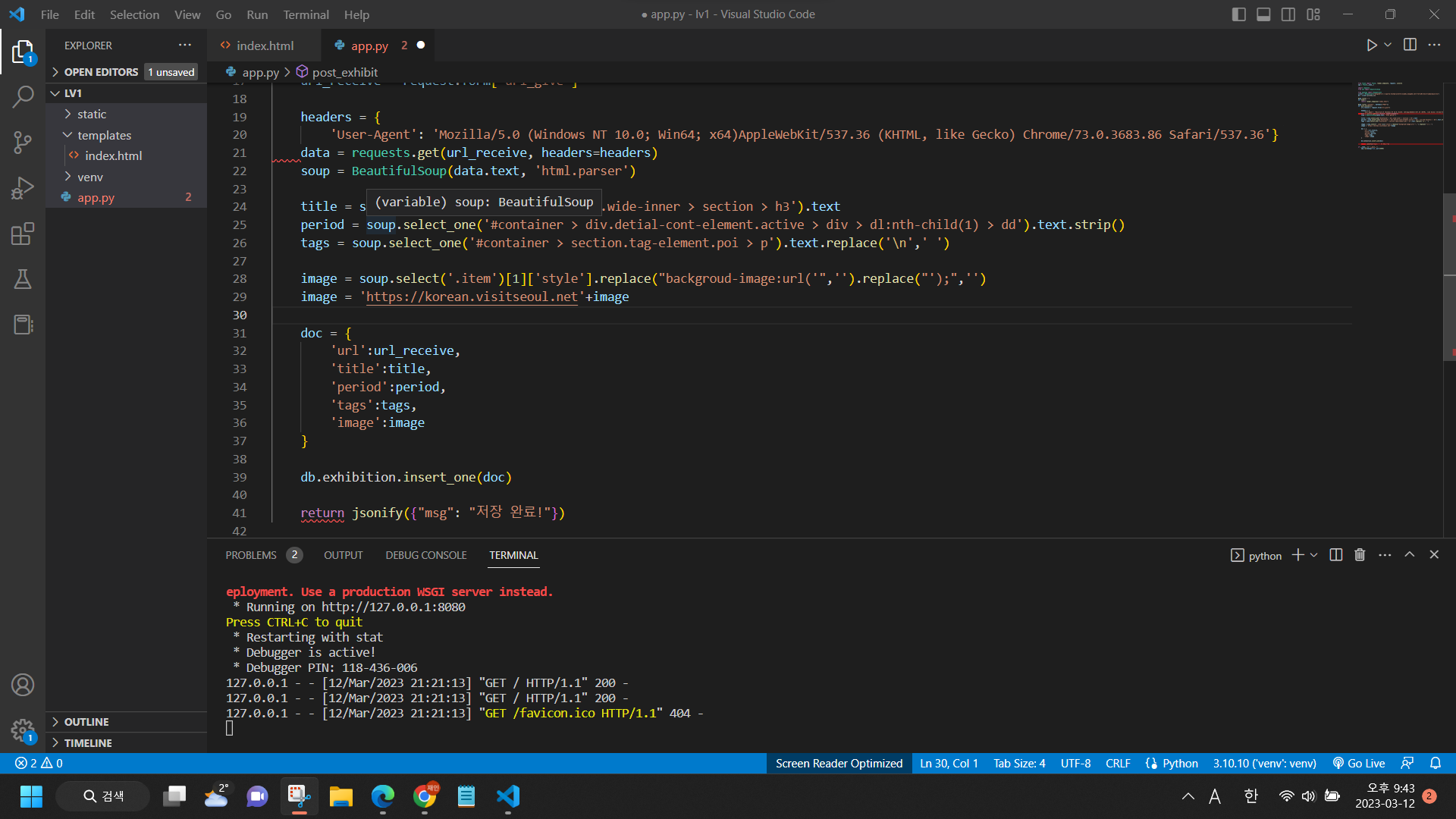Open the Selection menu
This screenshot has width=1456, height=819.
point(134,14)
